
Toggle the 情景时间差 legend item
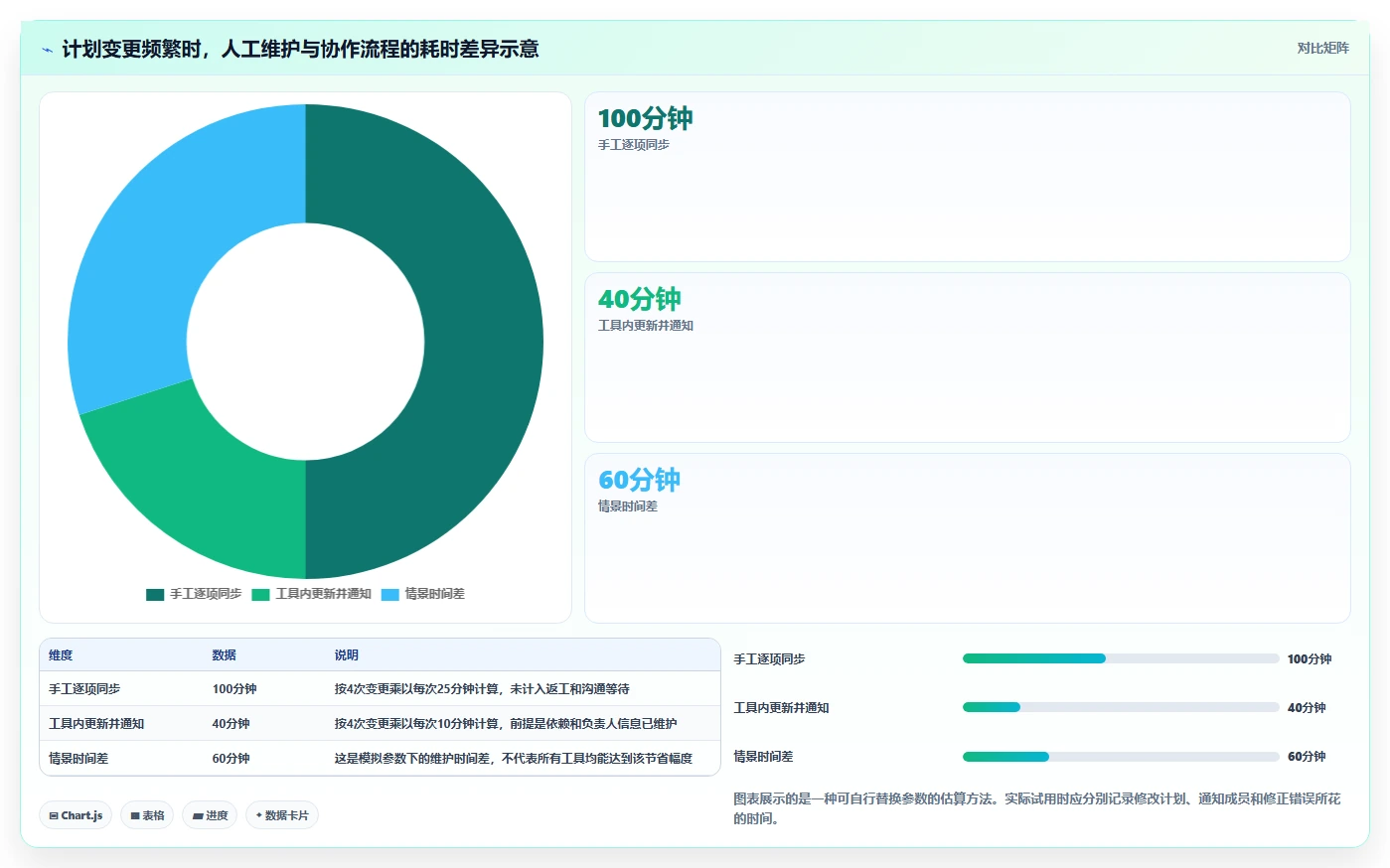423,594
